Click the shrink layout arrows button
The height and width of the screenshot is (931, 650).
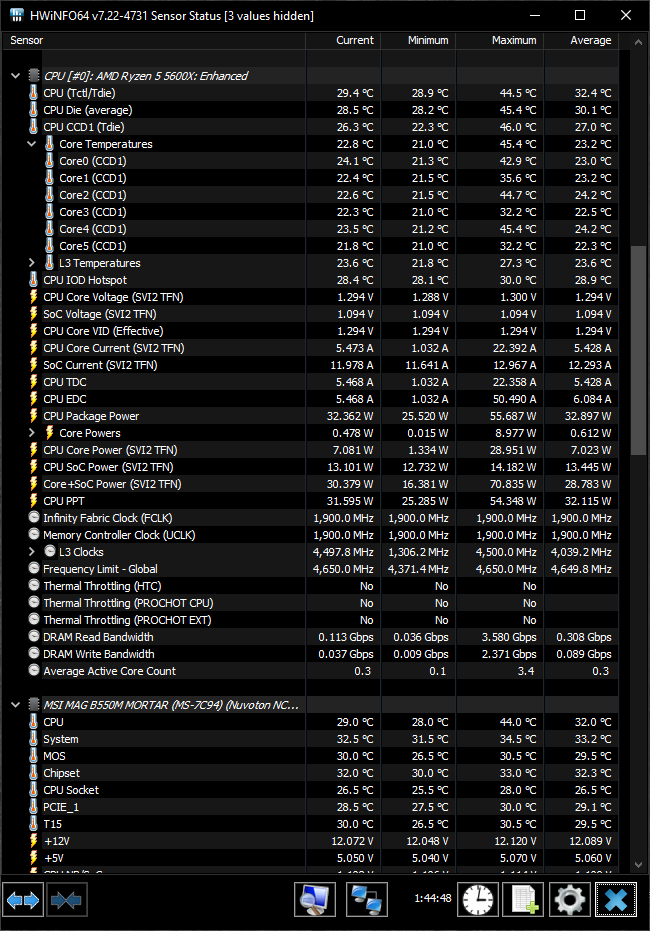point(66,900)
